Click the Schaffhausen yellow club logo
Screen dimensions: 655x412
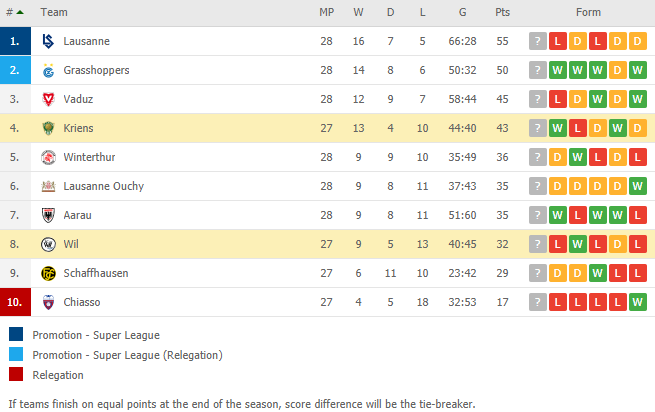click(x=48, y=273)
